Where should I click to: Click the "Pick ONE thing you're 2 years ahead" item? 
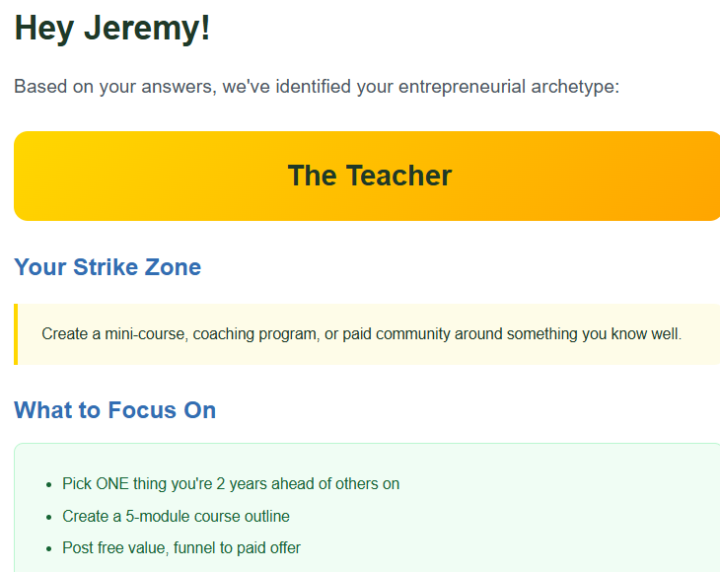231,484
